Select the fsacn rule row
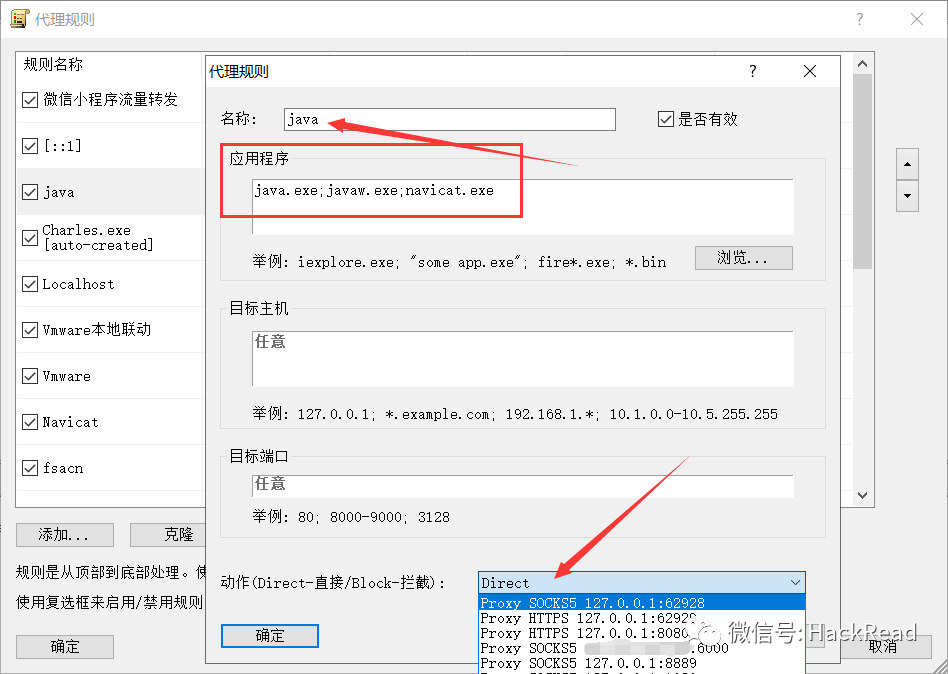This screenshot has height=674, width=948. 110,468
